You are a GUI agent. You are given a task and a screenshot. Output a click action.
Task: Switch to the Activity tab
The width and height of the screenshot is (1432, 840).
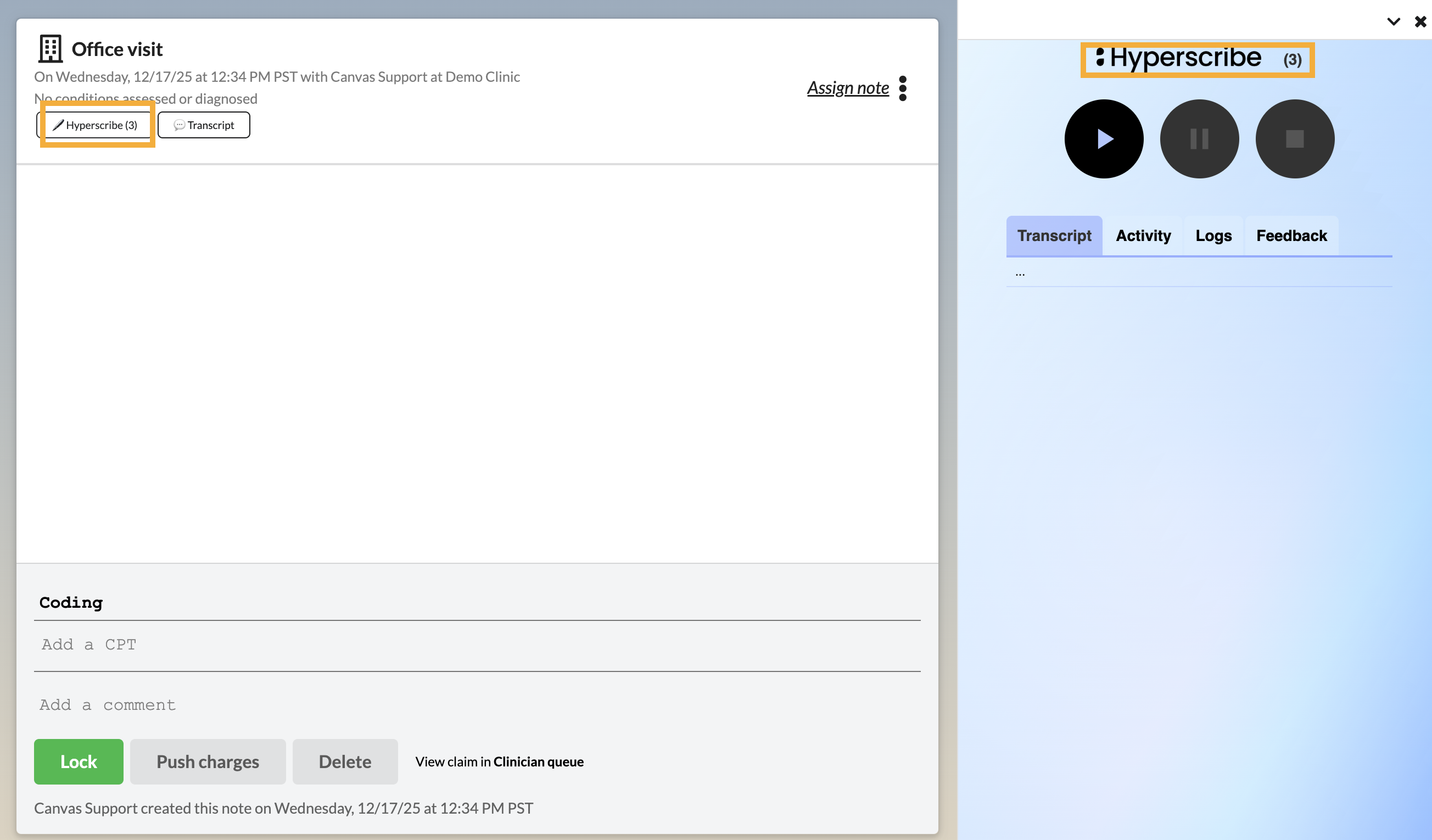[x=1143, y=236]
